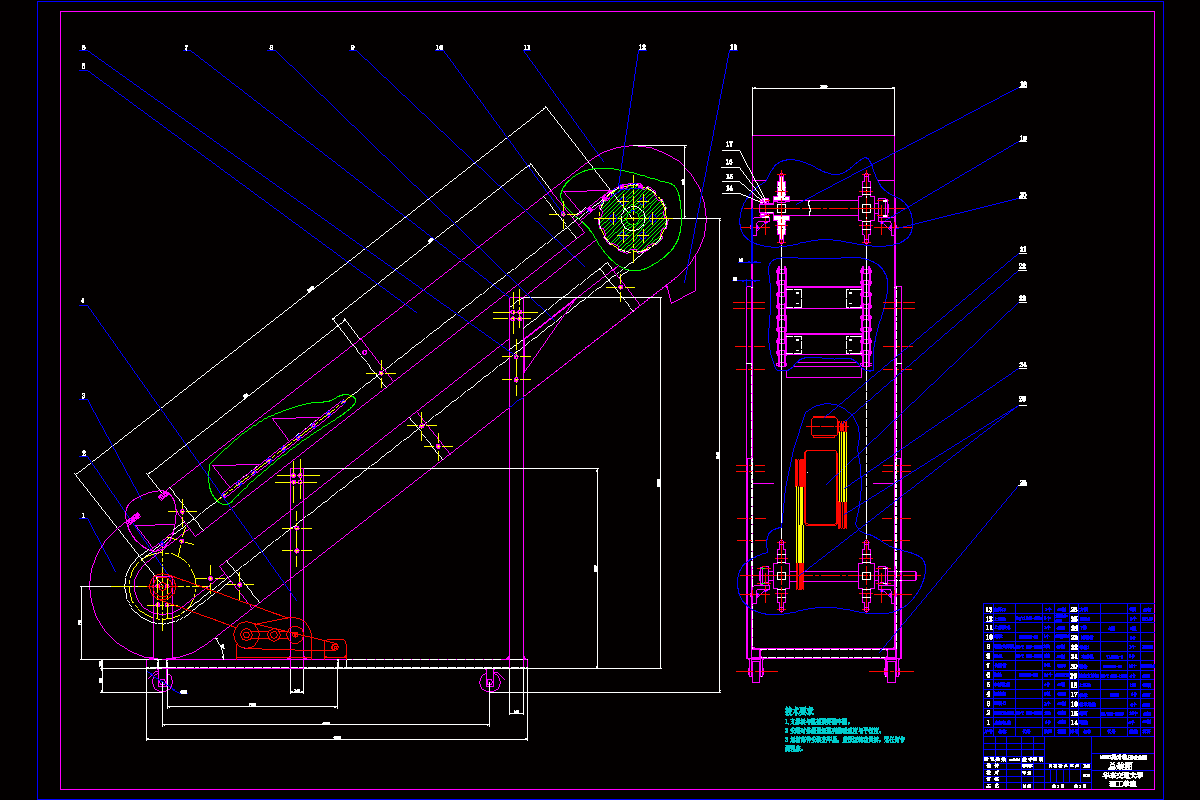
Task: Click callout label 17 in side view
Action: tap(729, 145)
